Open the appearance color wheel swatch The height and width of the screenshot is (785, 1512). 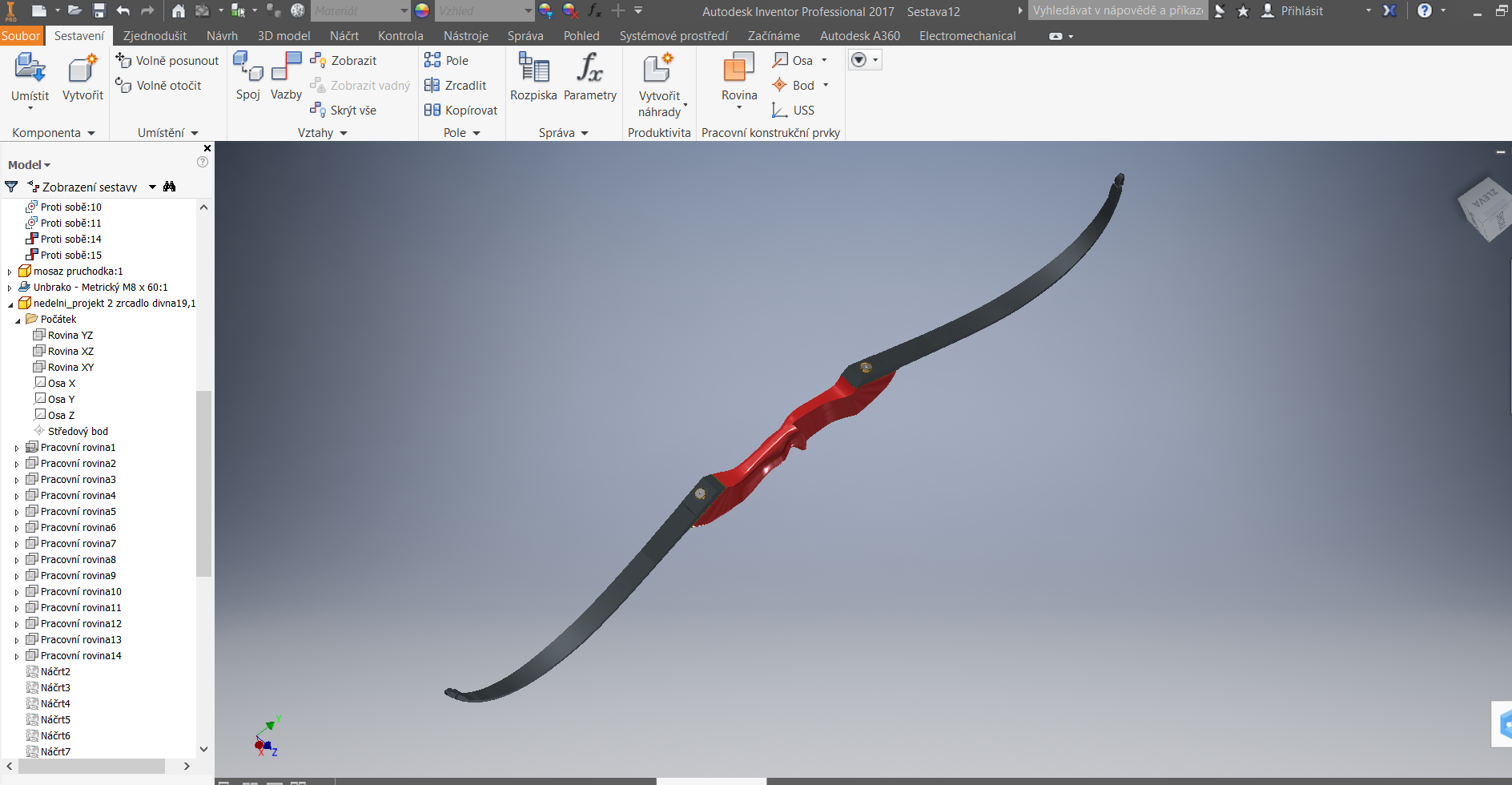point(422,11)
